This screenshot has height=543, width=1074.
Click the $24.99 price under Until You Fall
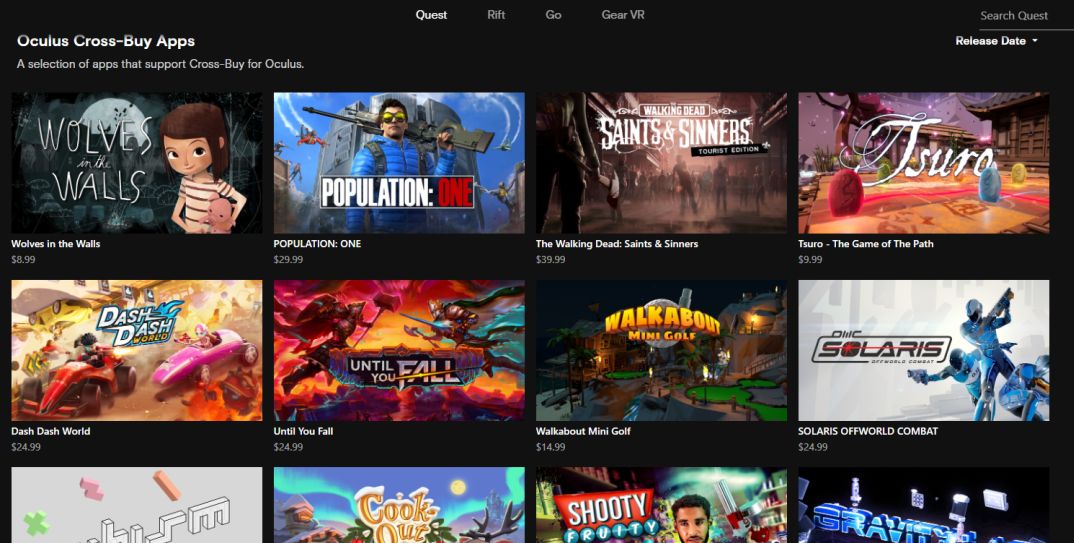(x=288, y=447)
